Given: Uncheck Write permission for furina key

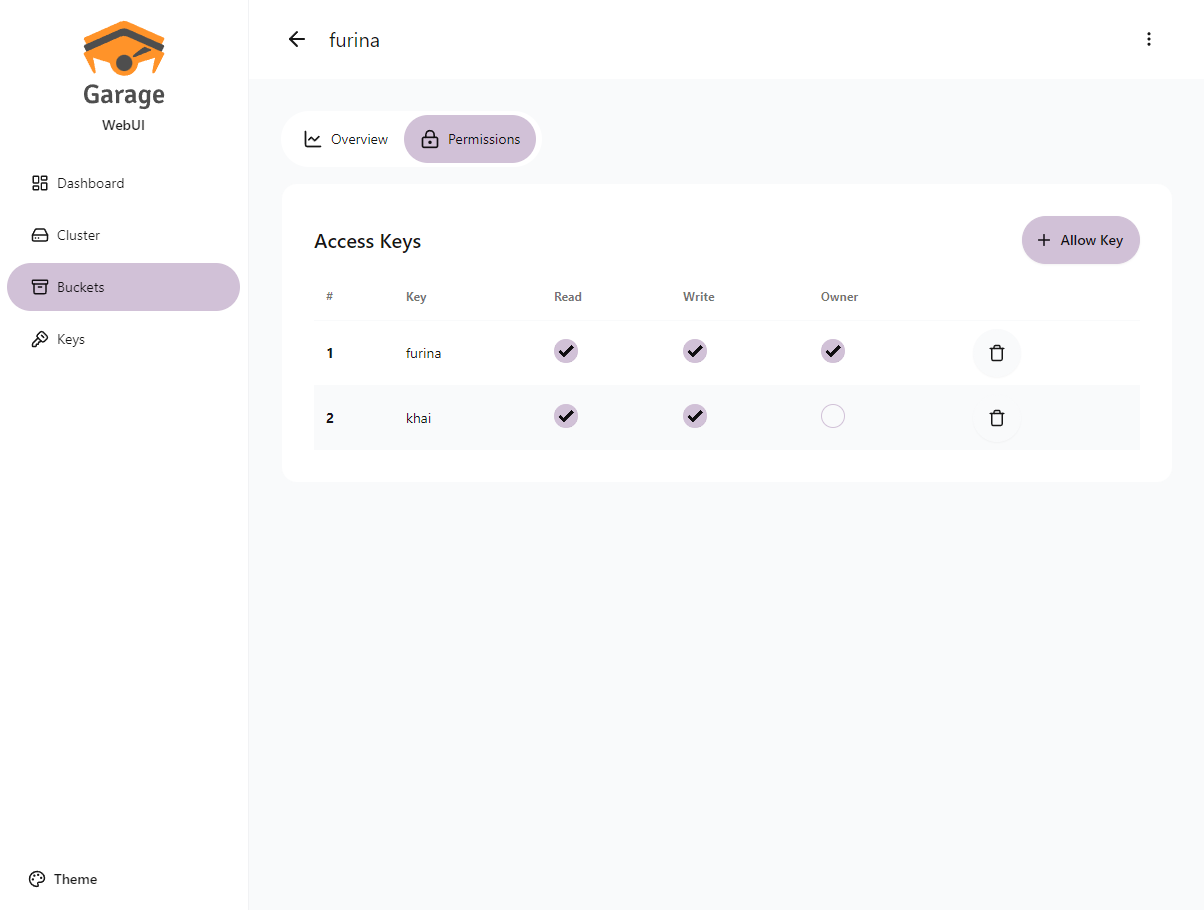Looking at the screenshot, I should click(x=695, y=351).
